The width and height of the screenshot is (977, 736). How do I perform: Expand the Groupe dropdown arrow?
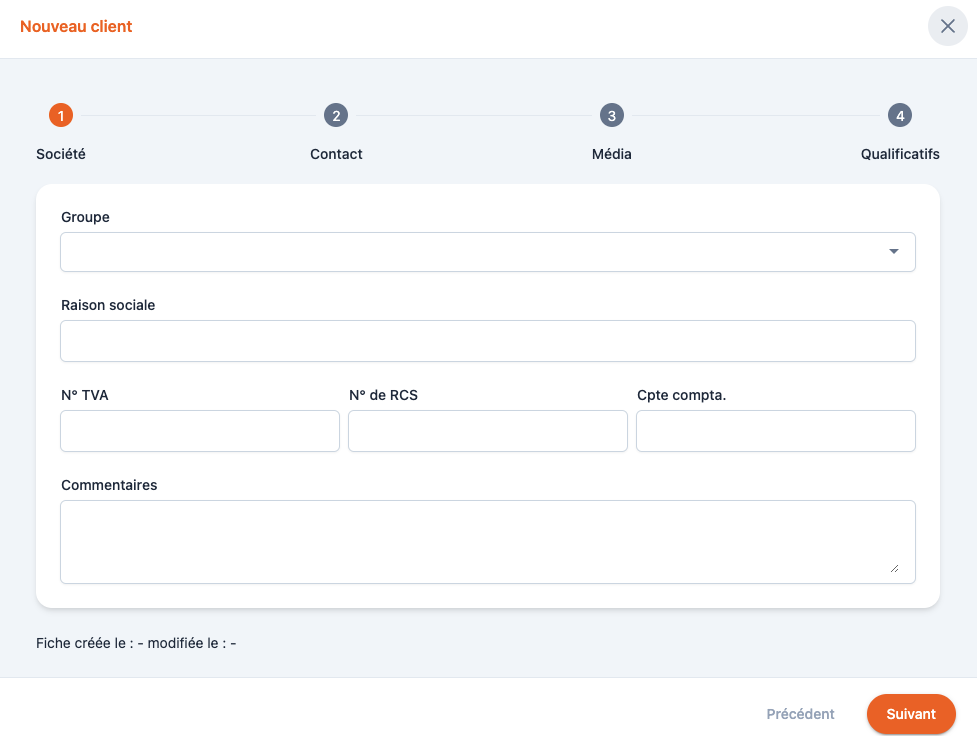pyautogui.click(x=894, y=252)
